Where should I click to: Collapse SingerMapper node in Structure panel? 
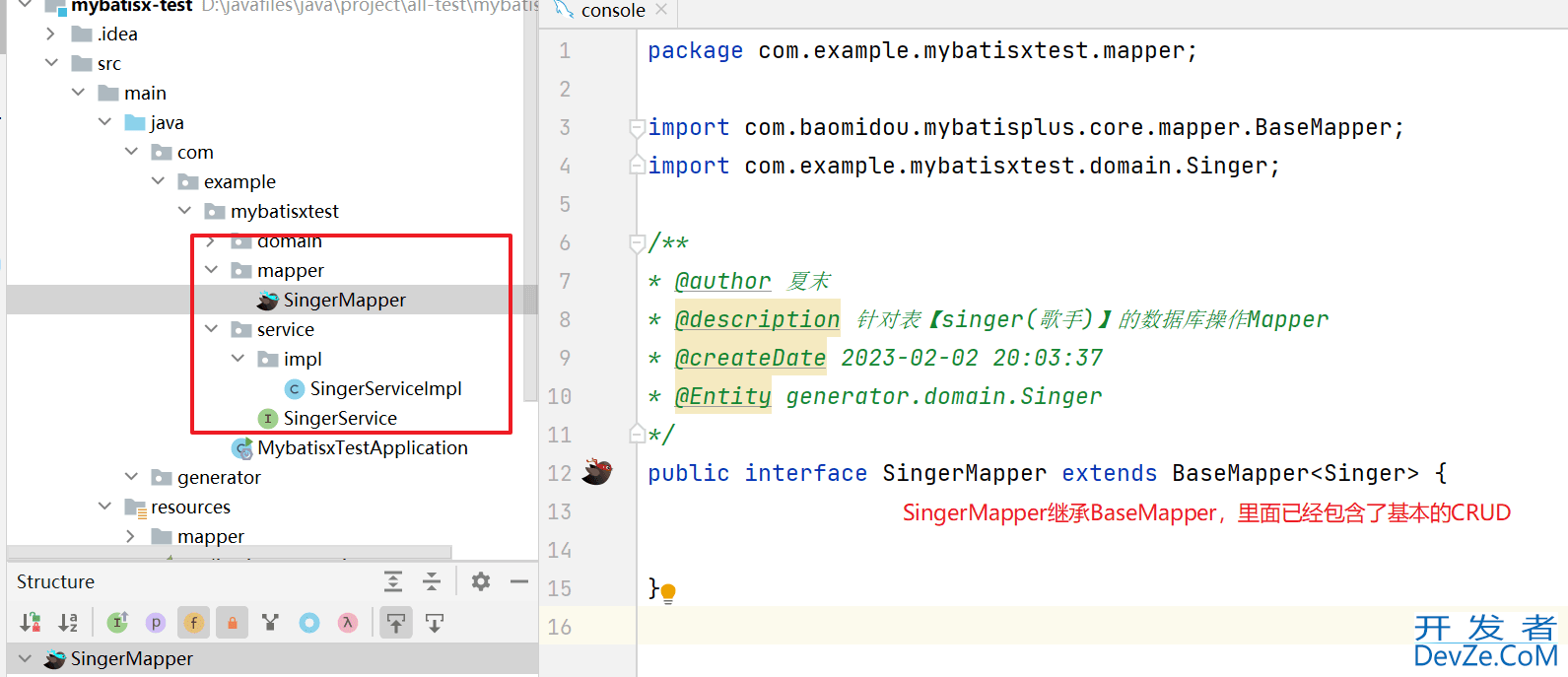25,658
